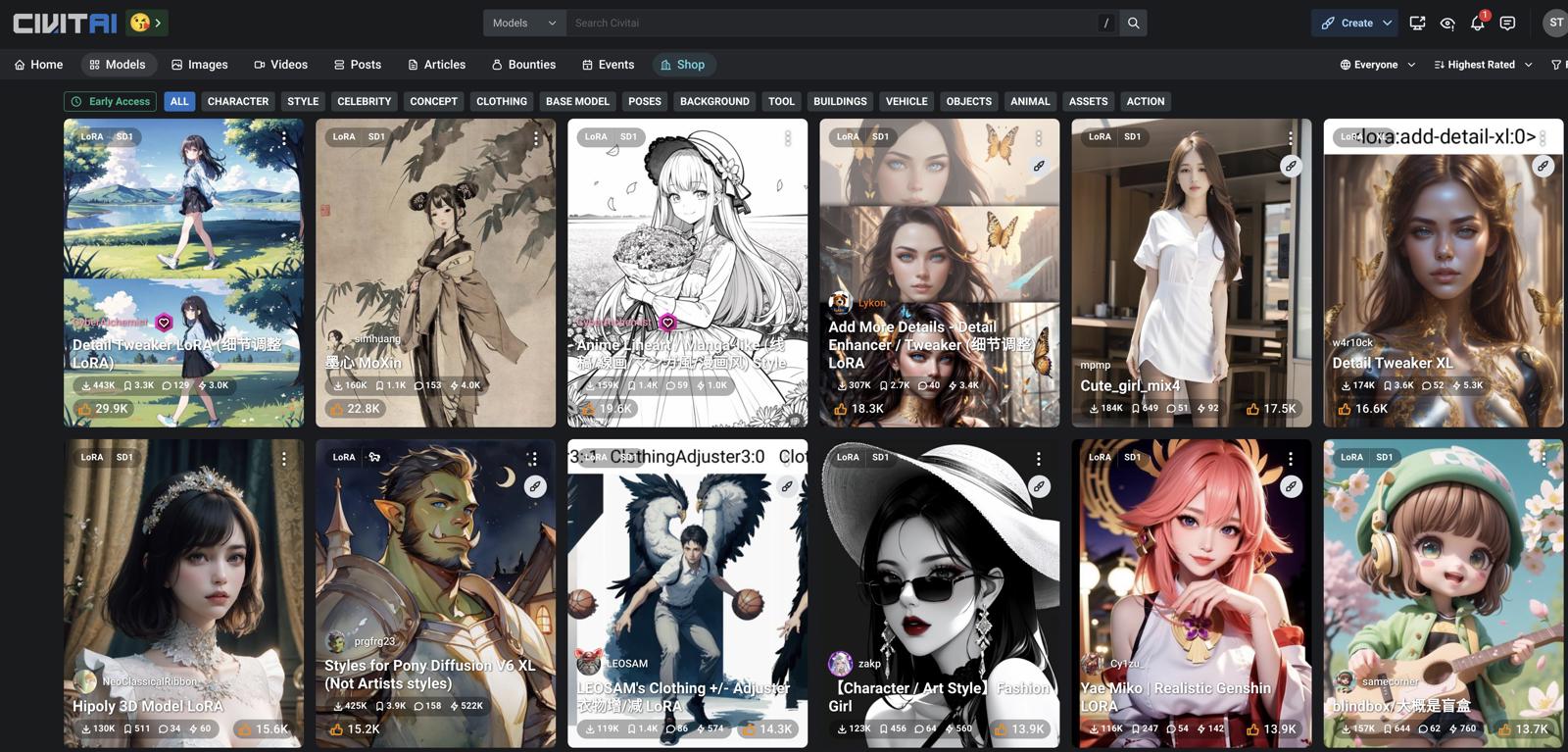Open notifications bell
The image size is (1568, 752).
pos(1477,23)
